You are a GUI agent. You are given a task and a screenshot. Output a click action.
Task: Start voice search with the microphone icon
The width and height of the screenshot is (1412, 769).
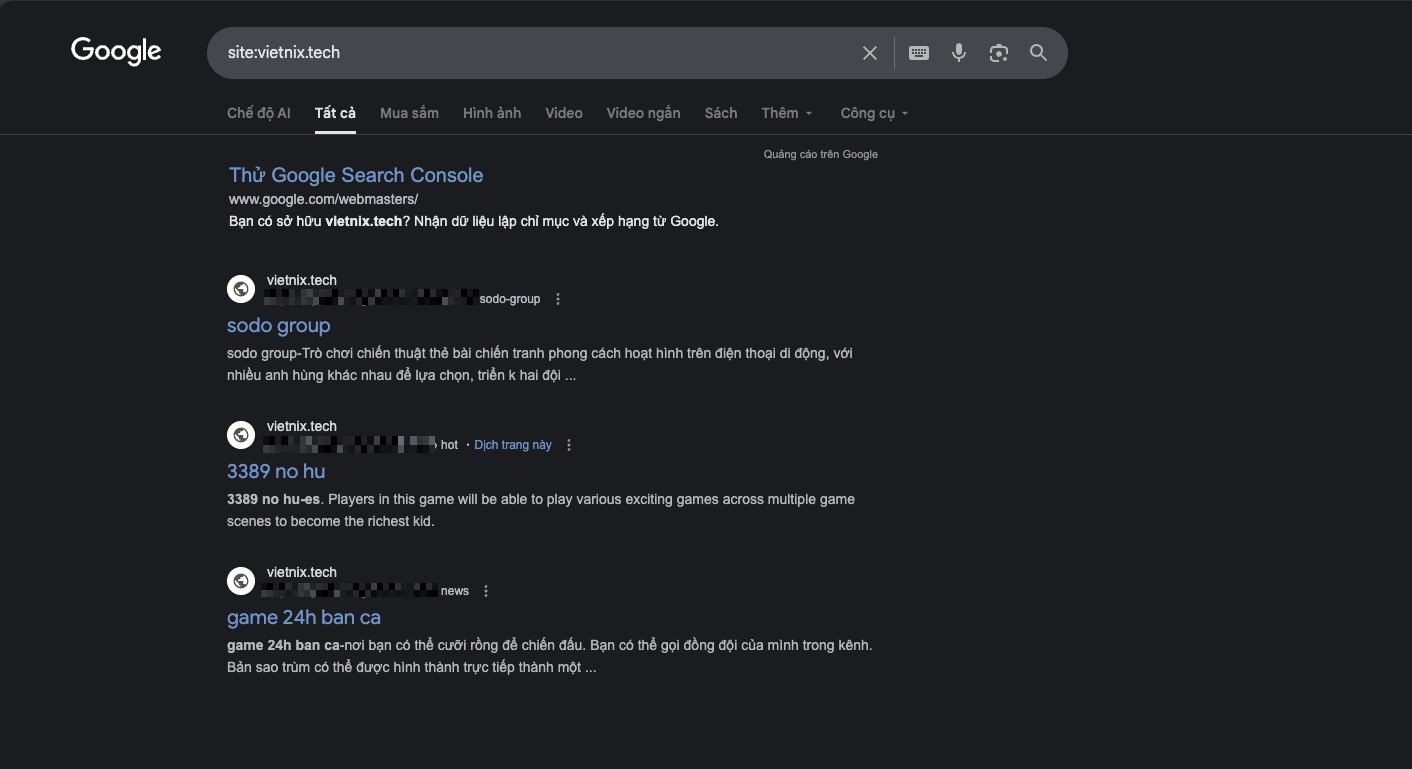(x=958, y=52)
